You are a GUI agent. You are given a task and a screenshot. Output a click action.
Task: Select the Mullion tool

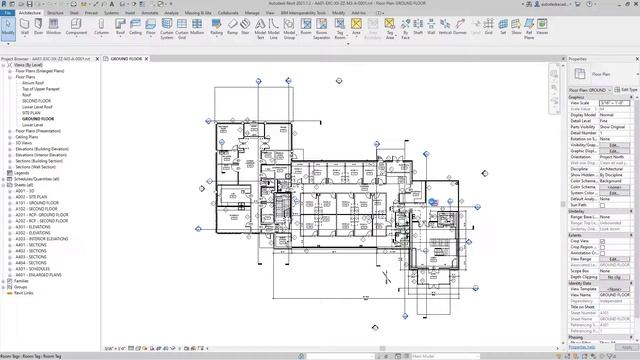pos(197,27)
